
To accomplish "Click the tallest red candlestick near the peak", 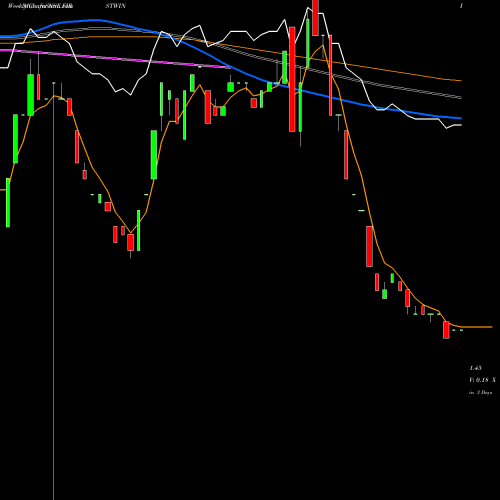I will (292, 79).
